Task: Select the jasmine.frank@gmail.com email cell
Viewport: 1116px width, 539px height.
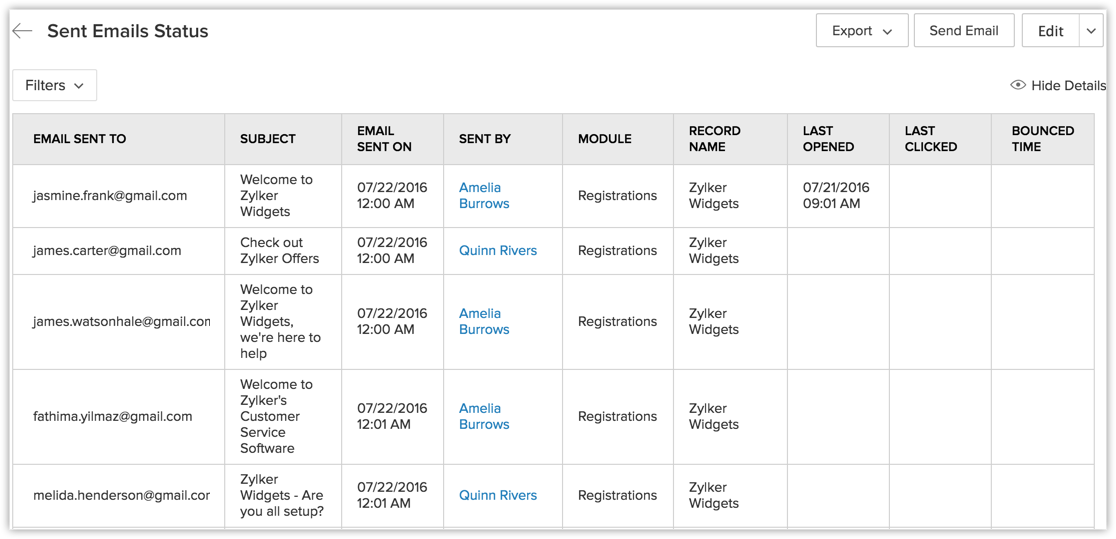Action: [x=110, y=196]
